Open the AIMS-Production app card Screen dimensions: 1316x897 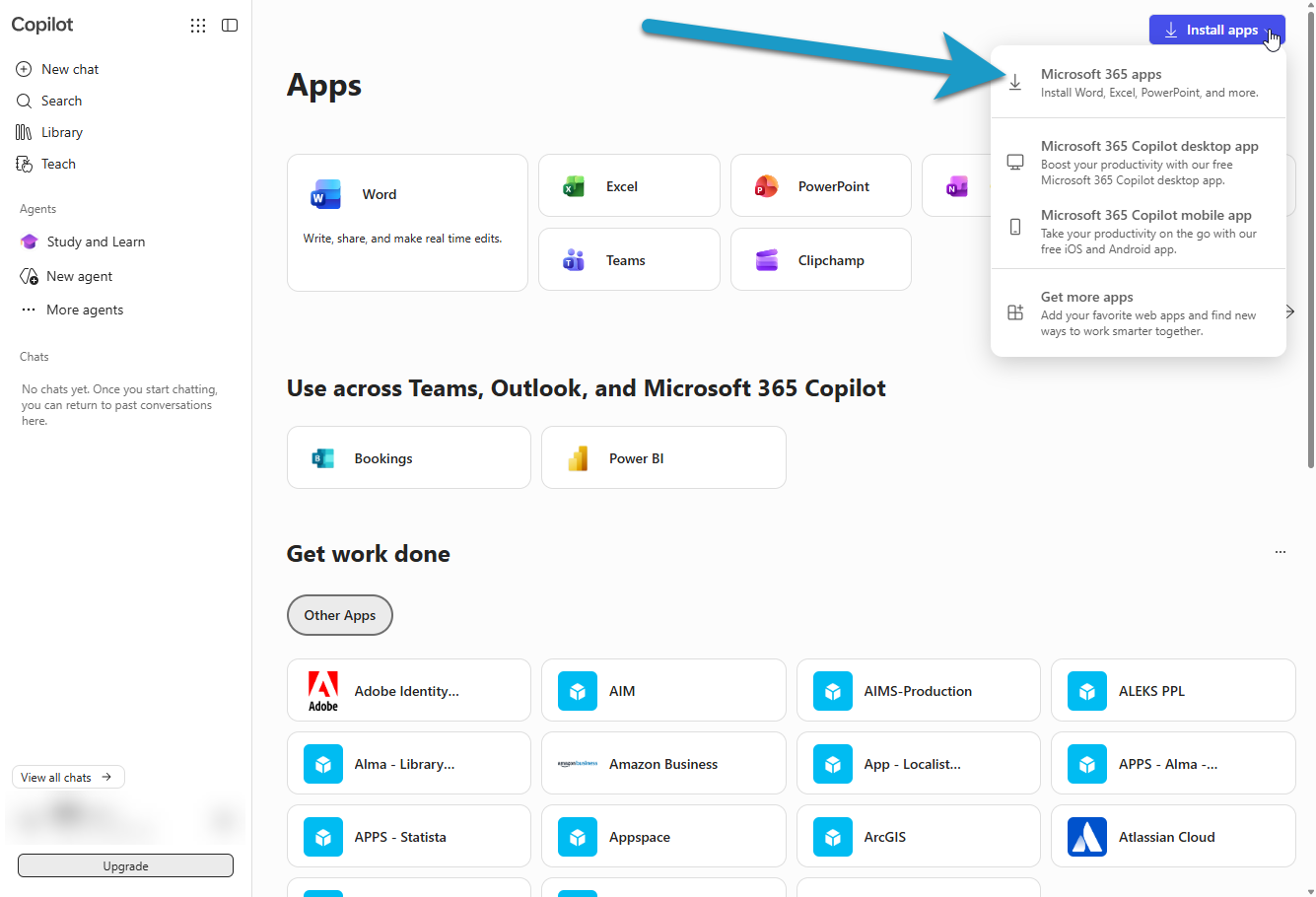[919, 690]
